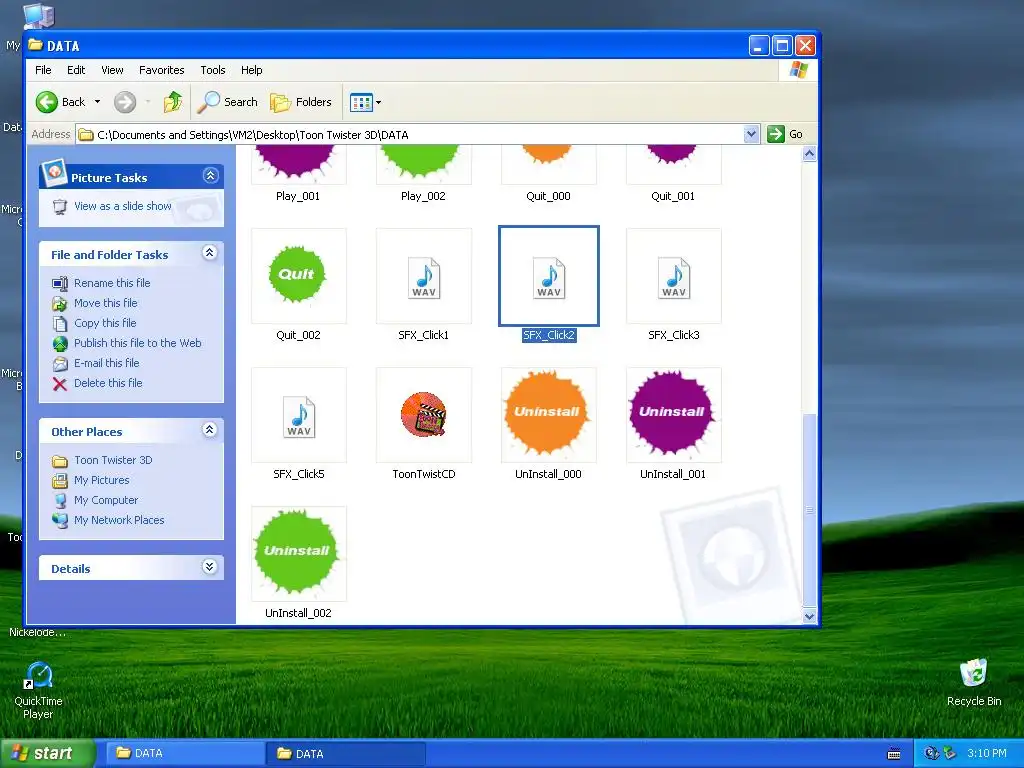This screenshot has height=768, width=1024.
Task: Open the Favorites menu
Action: coord(161,70)
